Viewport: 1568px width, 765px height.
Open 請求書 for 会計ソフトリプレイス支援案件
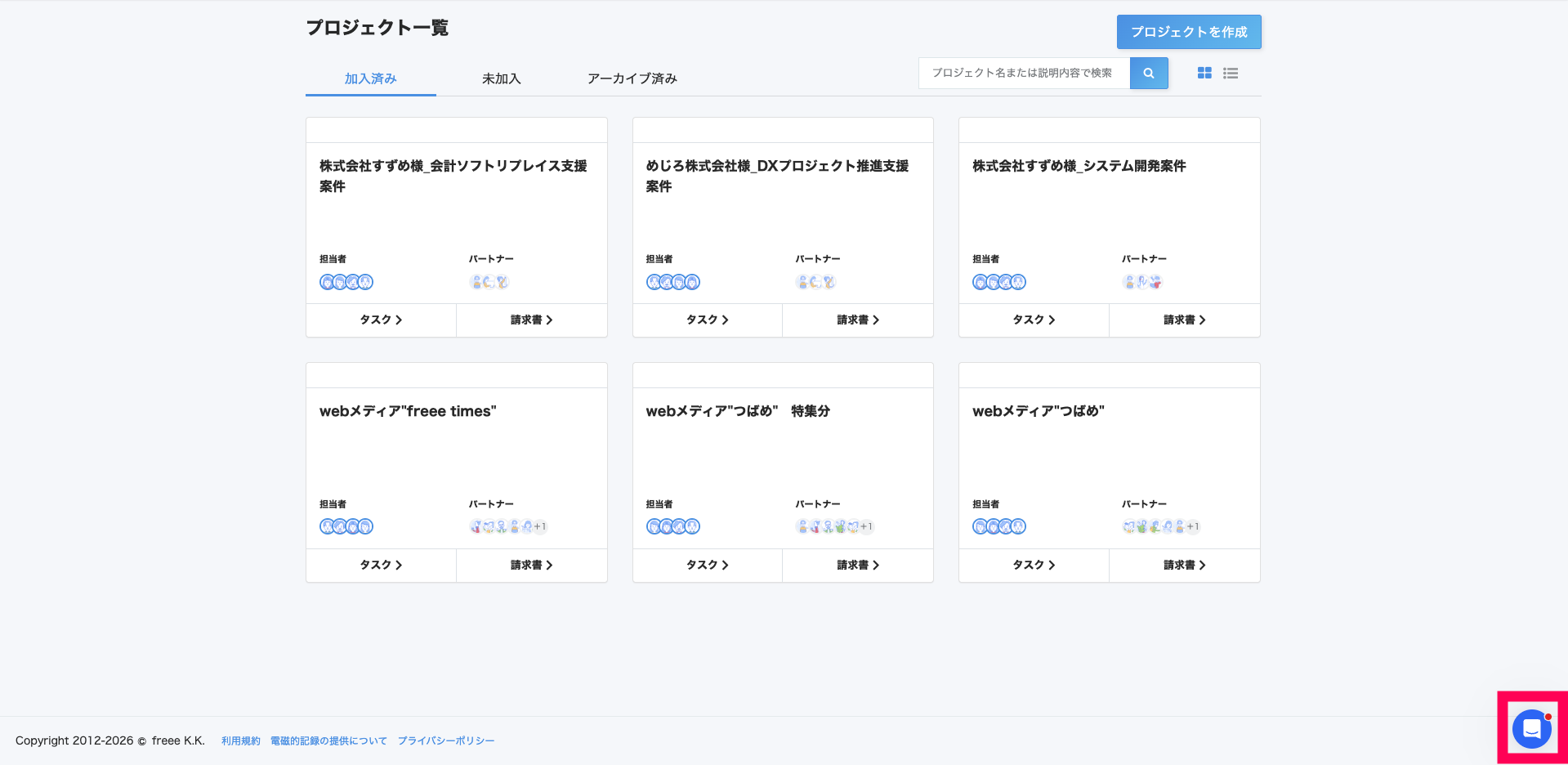(532, 320)
